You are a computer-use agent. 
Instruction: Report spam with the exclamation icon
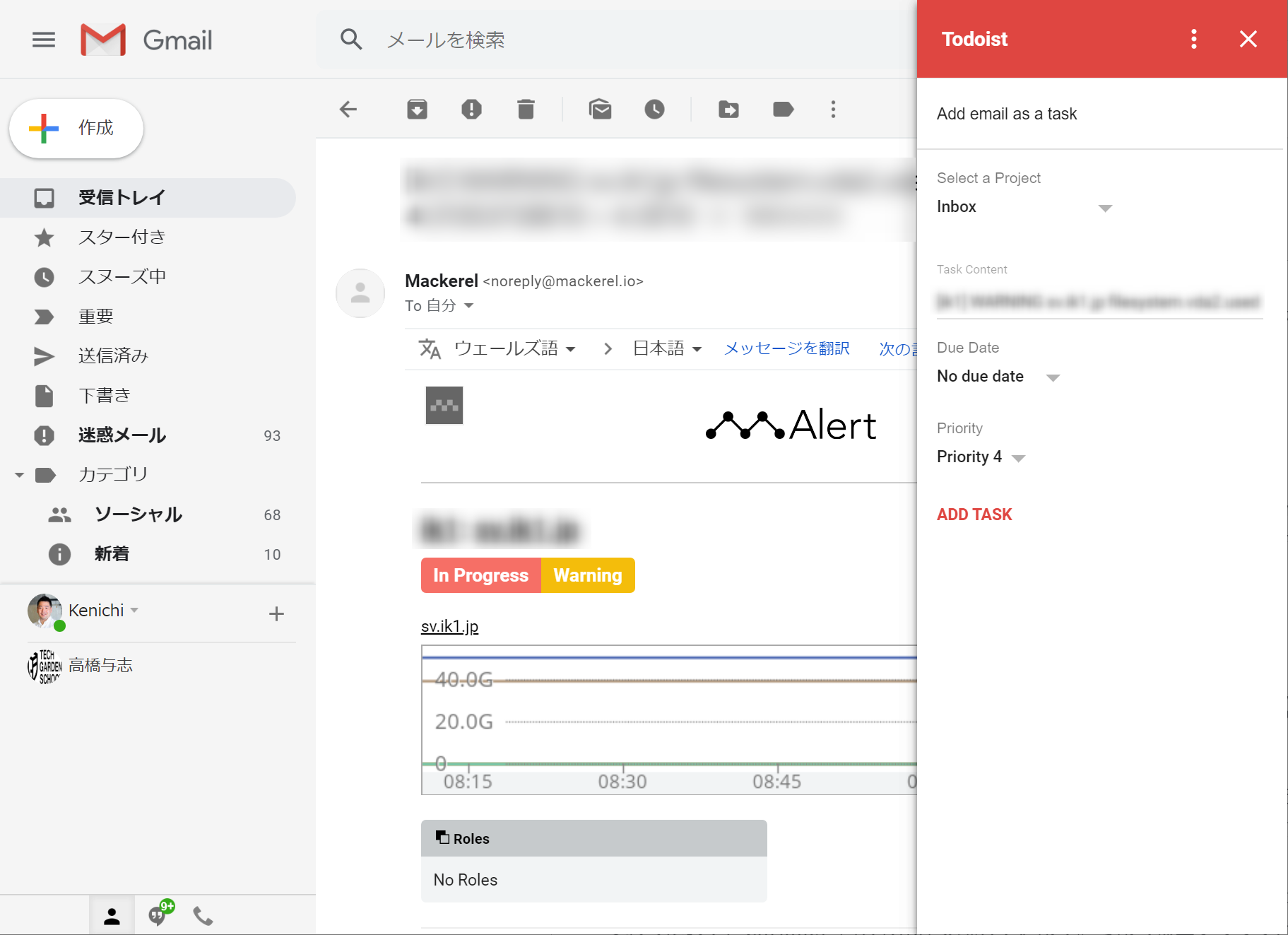pos(471,110)
